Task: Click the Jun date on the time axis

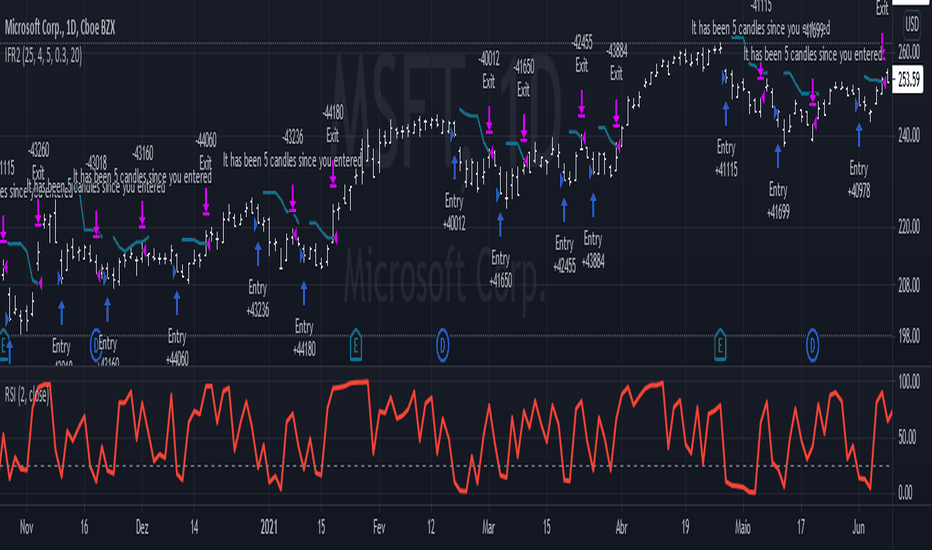Action: (858, 527)
